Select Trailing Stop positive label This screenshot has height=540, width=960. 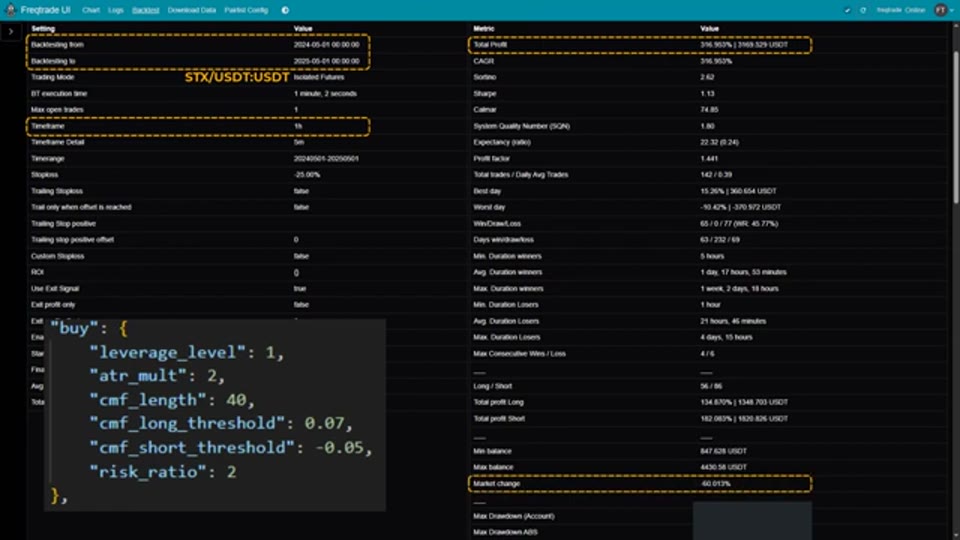coord(64,223)
